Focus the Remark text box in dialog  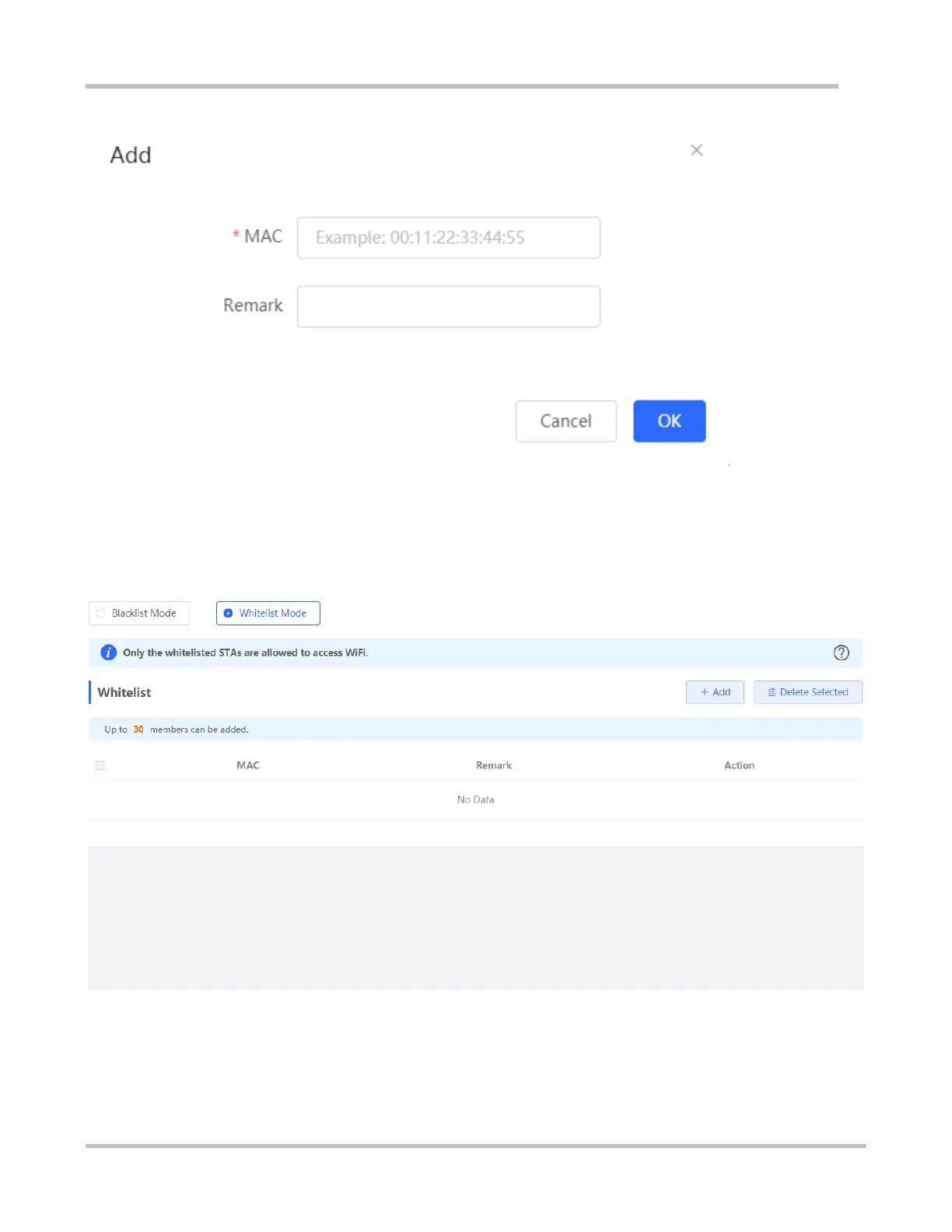tap(449, 306)
